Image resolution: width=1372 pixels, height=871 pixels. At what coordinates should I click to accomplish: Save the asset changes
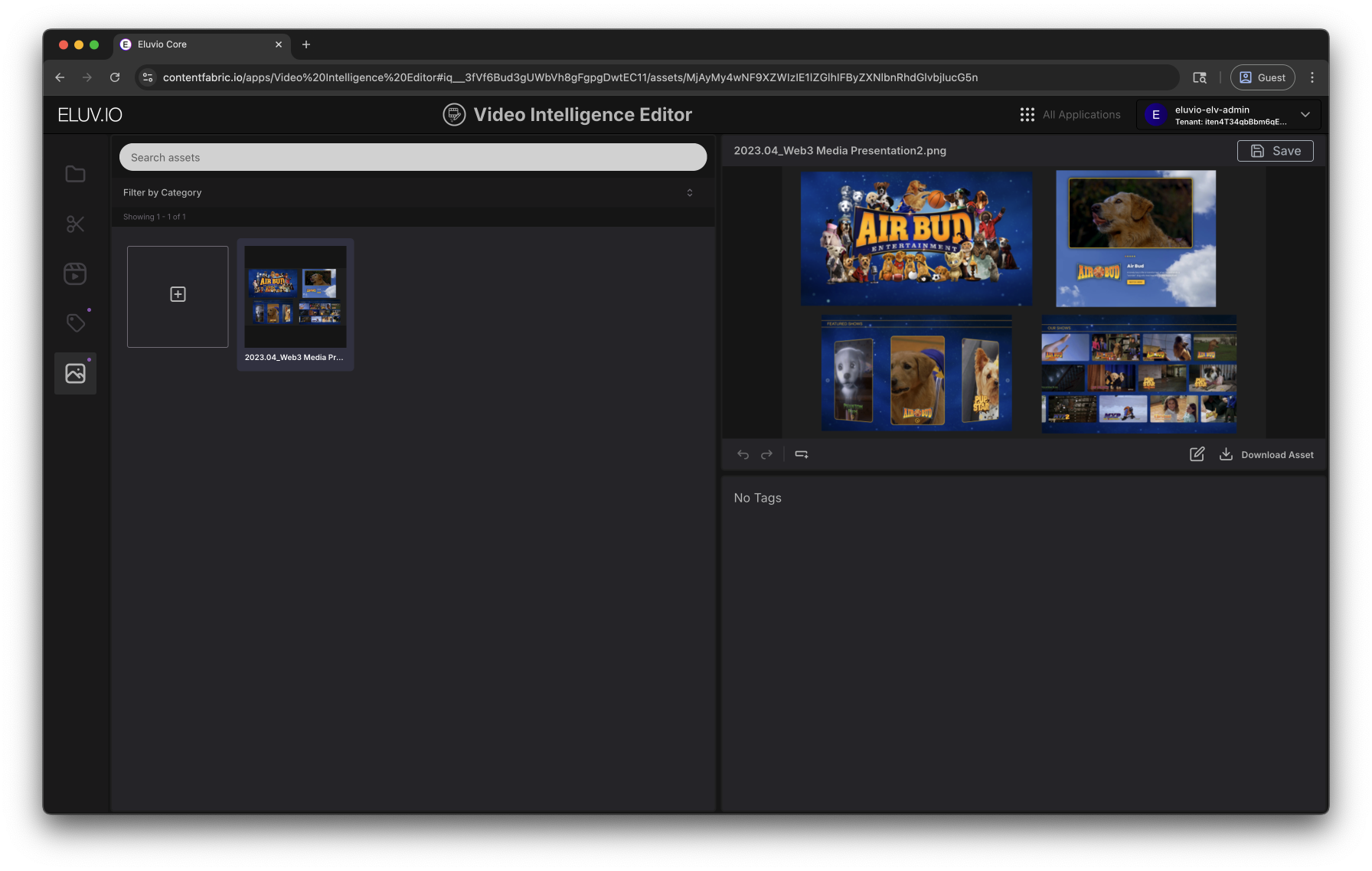pos(1275,151)
